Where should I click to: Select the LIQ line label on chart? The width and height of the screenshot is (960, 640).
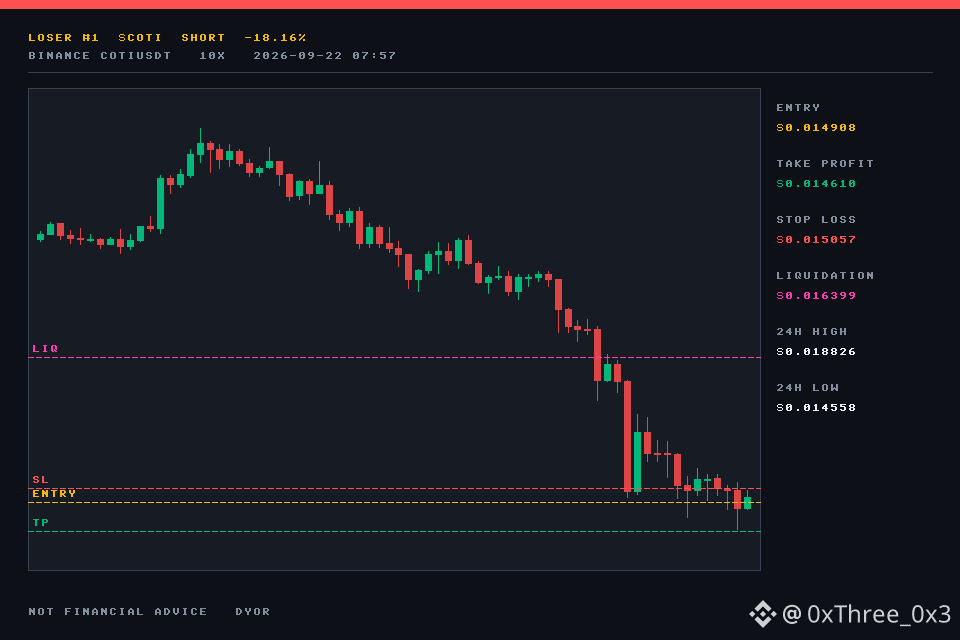click(45, 348)
